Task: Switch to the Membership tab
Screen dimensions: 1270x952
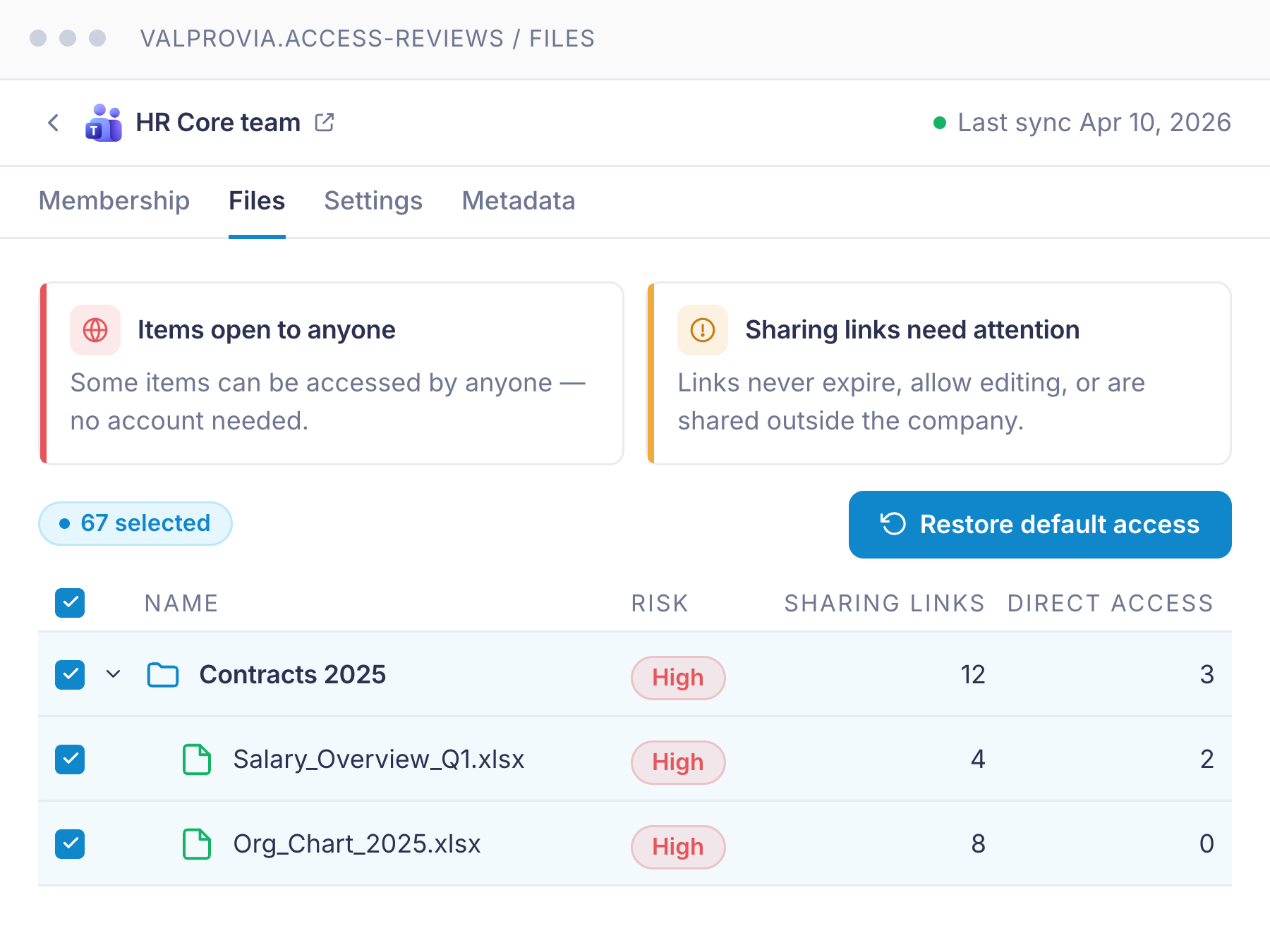Action: pos(114,201)
